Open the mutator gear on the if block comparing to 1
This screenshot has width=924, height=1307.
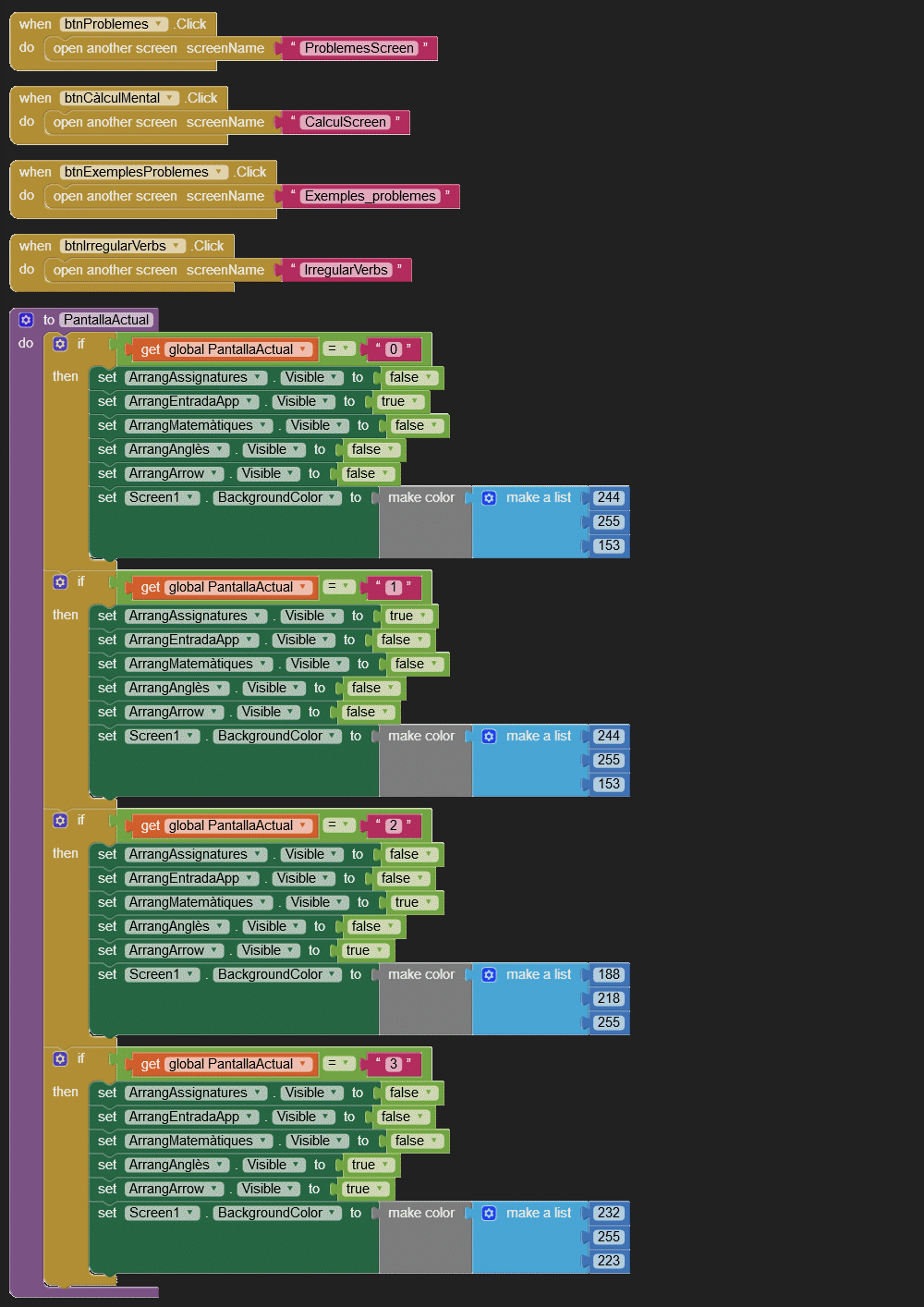60,582
